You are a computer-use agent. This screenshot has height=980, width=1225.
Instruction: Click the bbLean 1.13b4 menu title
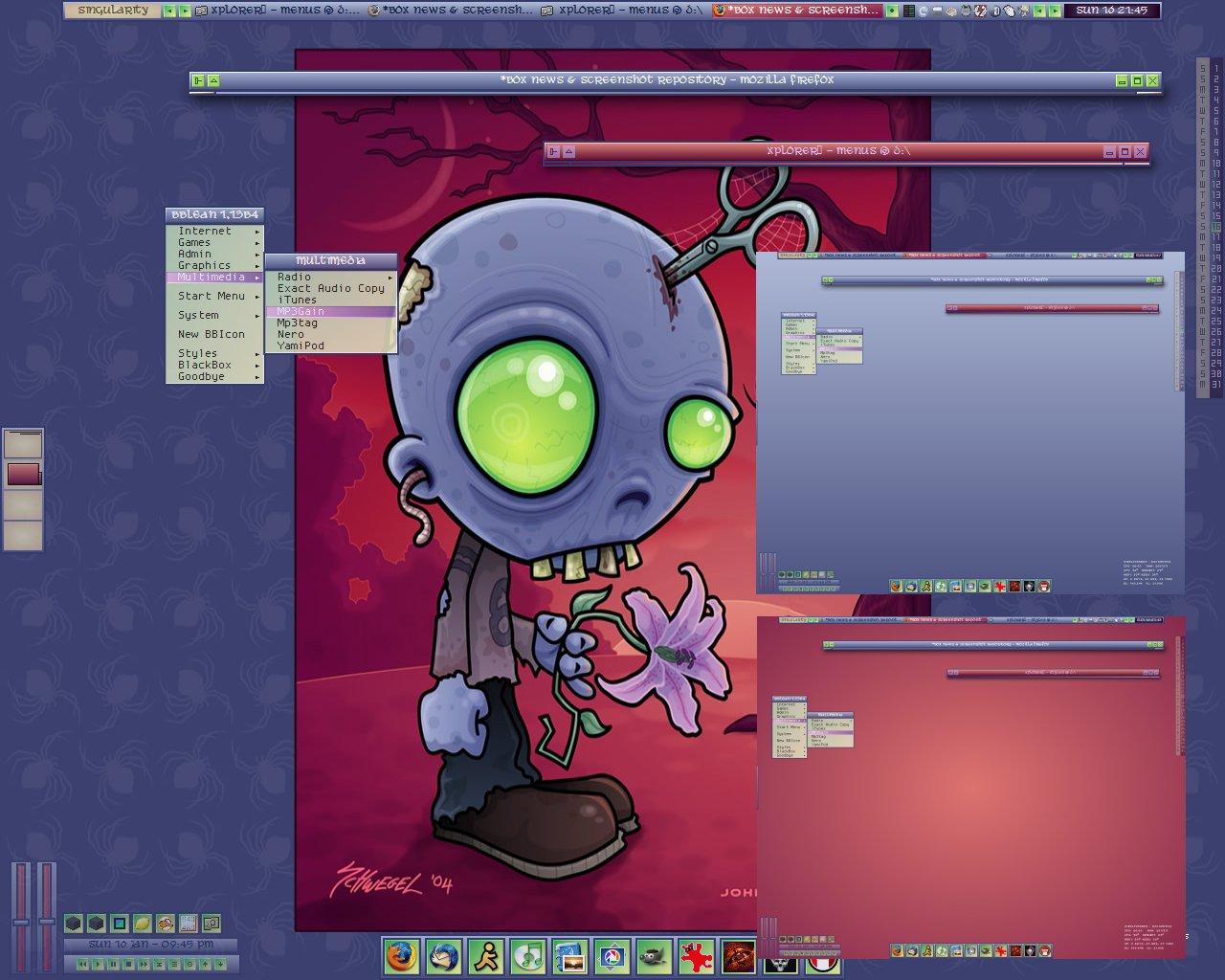pyautogui.click(x=214, y=215)
